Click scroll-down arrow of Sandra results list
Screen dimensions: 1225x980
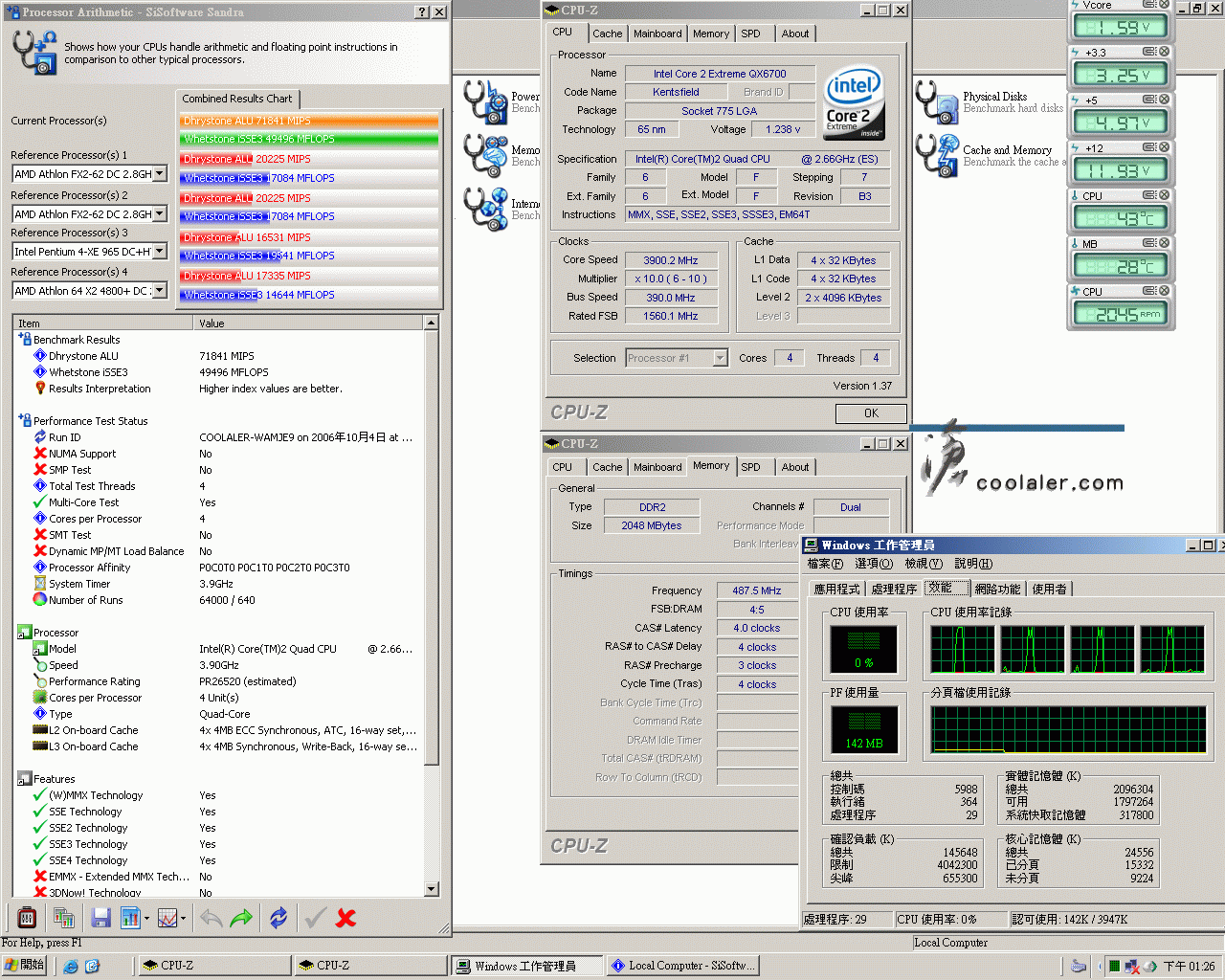(x=431, y=889)
